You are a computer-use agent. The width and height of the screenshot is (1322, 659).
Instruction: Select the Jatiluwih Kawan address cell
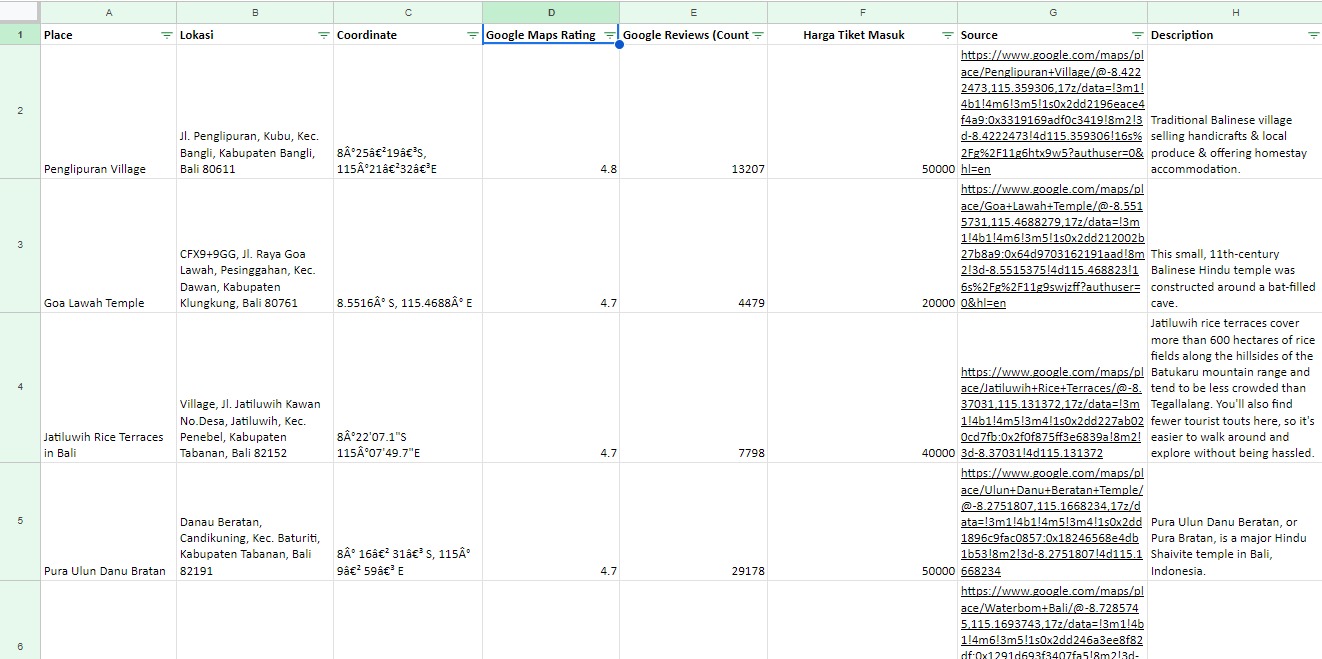click(255, 387)
